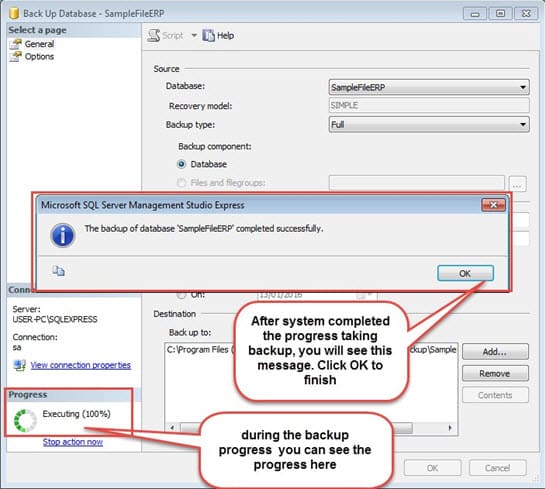Open the Script dropdown arrow

[x=194, y=35]
